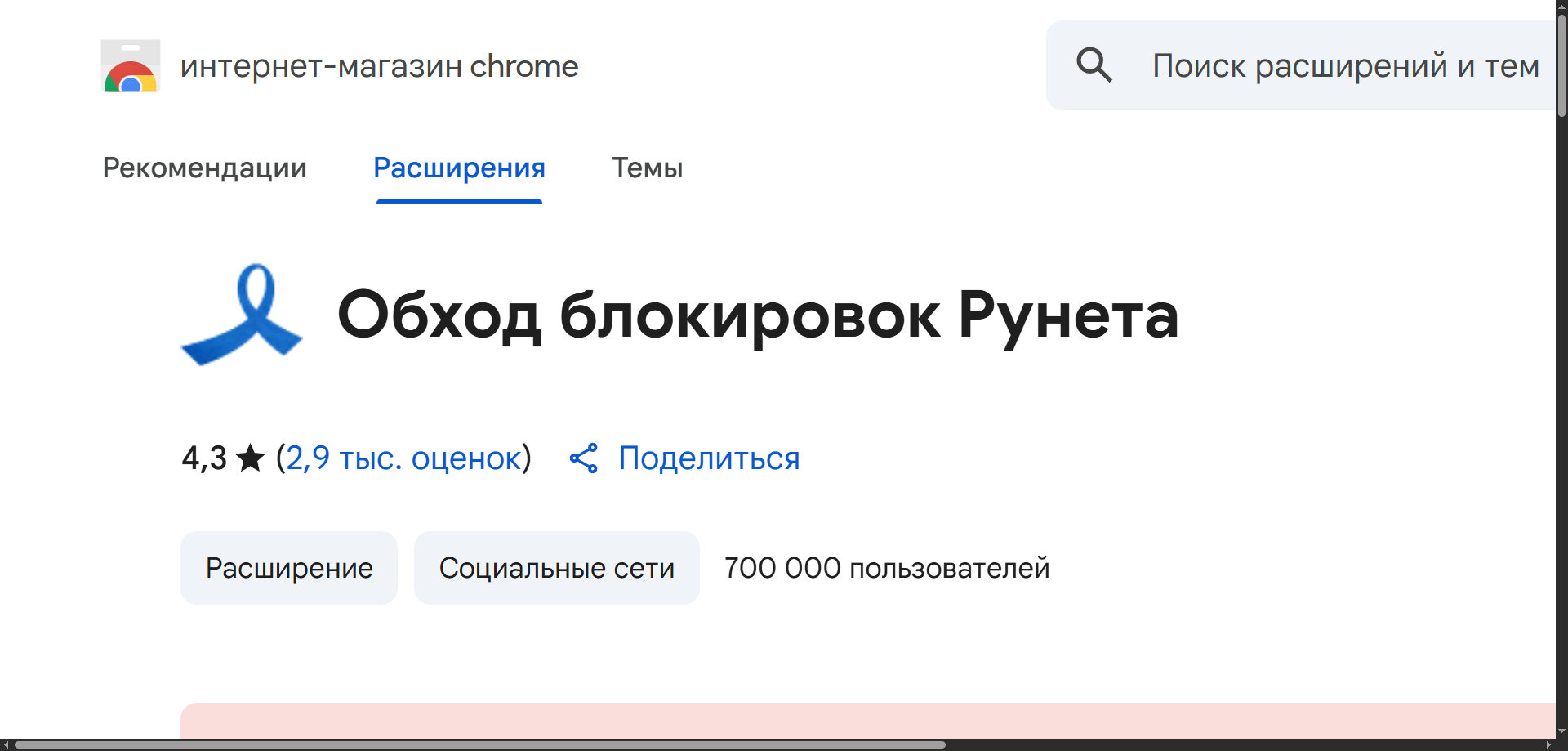Click the 700 000 пользователей text
The height and width of the screenshot is (751, 1568).
pyautogui.click(x=887, y=568)
